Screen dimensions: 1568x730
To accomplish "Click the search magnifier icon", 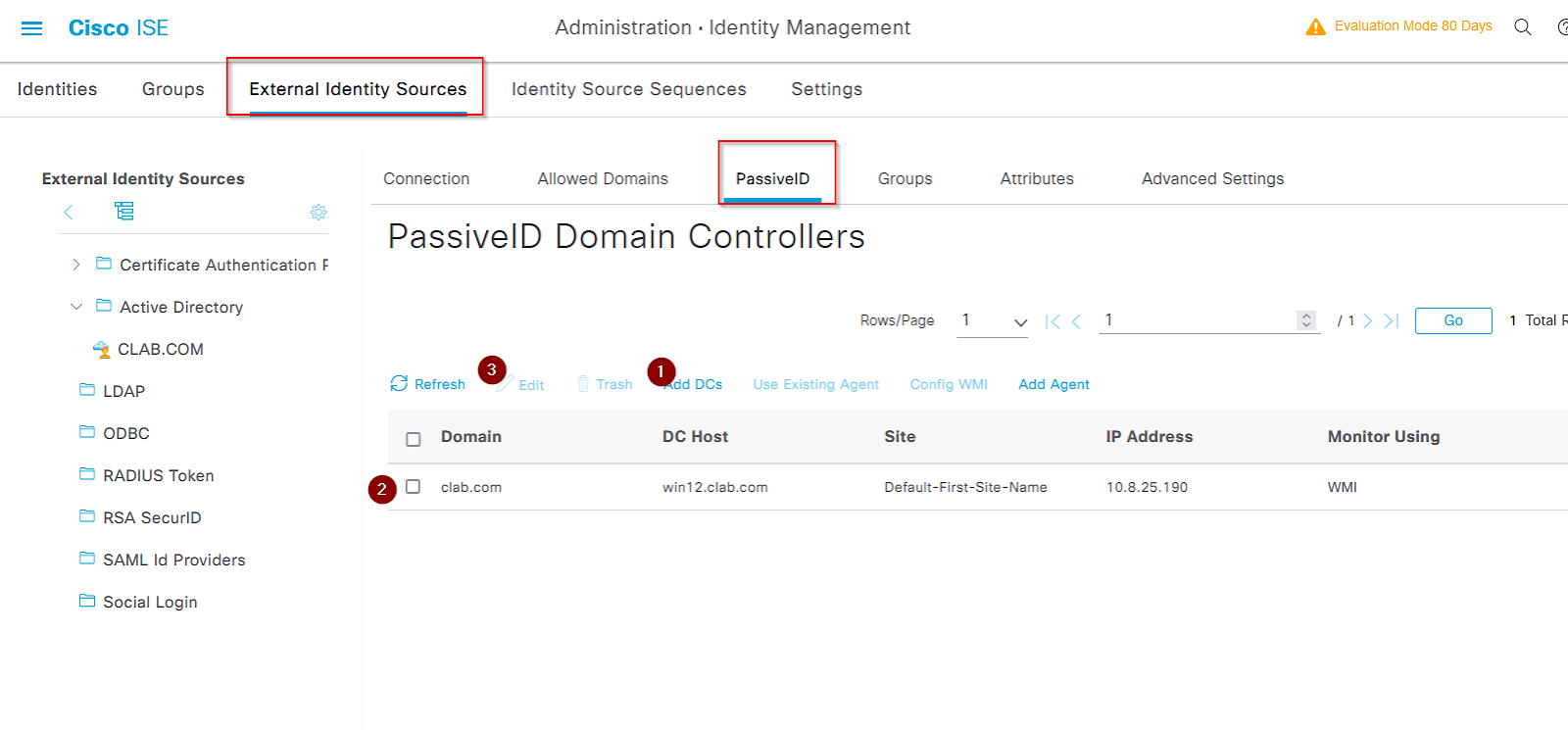I will 1522,27.
